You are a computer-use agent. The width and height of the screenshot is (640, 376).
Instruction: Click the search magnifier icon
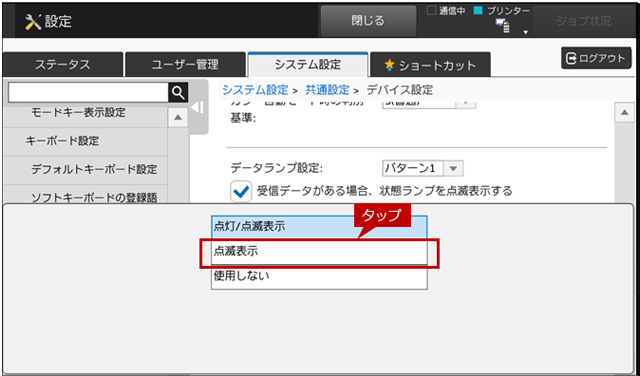click(178, 93)
